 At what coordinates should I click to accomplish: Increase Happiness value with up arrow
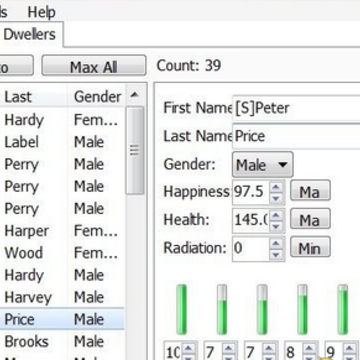[276, 187]
